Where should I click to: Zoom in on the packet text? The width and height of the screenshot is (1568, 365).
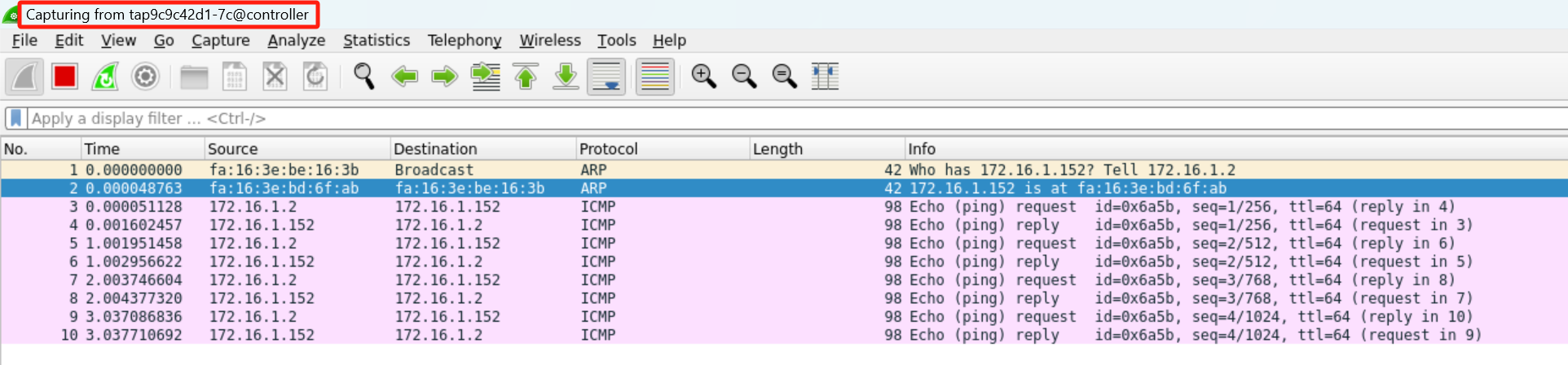pos(703,77)
